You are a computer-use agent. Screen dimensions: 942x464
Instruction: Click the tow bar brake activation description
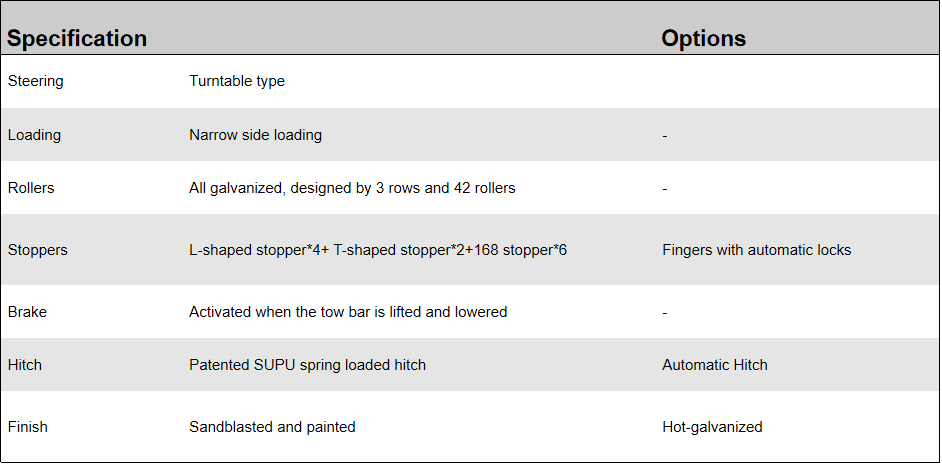[x=348, y=312]
